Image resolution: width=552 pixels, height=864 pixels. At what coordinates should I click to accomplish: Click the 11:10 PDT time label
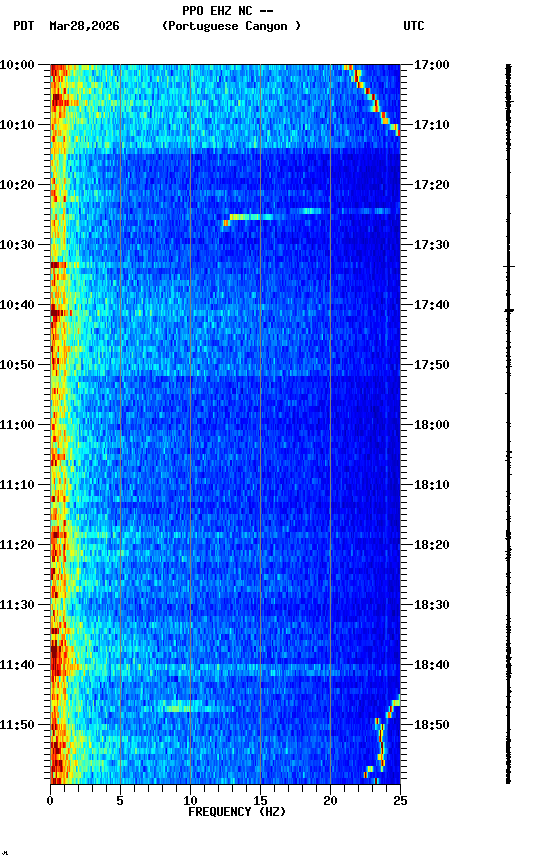pyautogui.click(x=17, y=485)
